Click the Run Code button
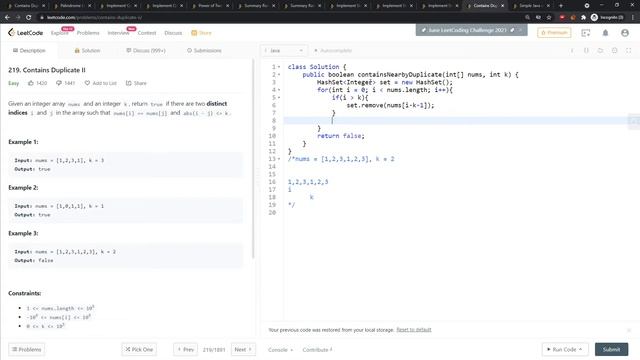 pyautogui.click(x=565, y=349)
